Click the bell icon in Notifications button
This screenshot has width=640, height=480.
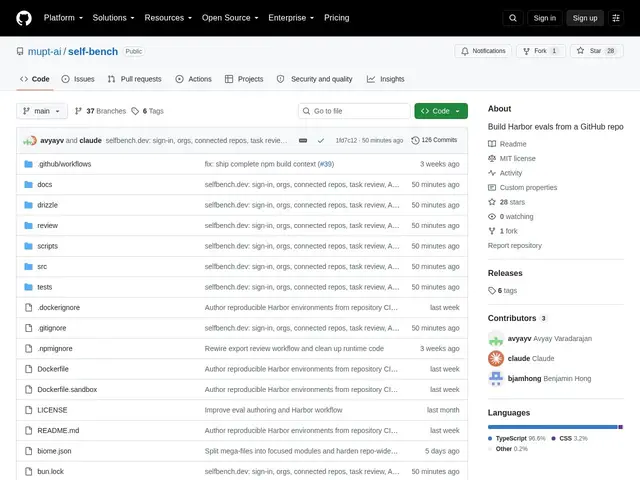pyautogui.click(x=464, y=51)
